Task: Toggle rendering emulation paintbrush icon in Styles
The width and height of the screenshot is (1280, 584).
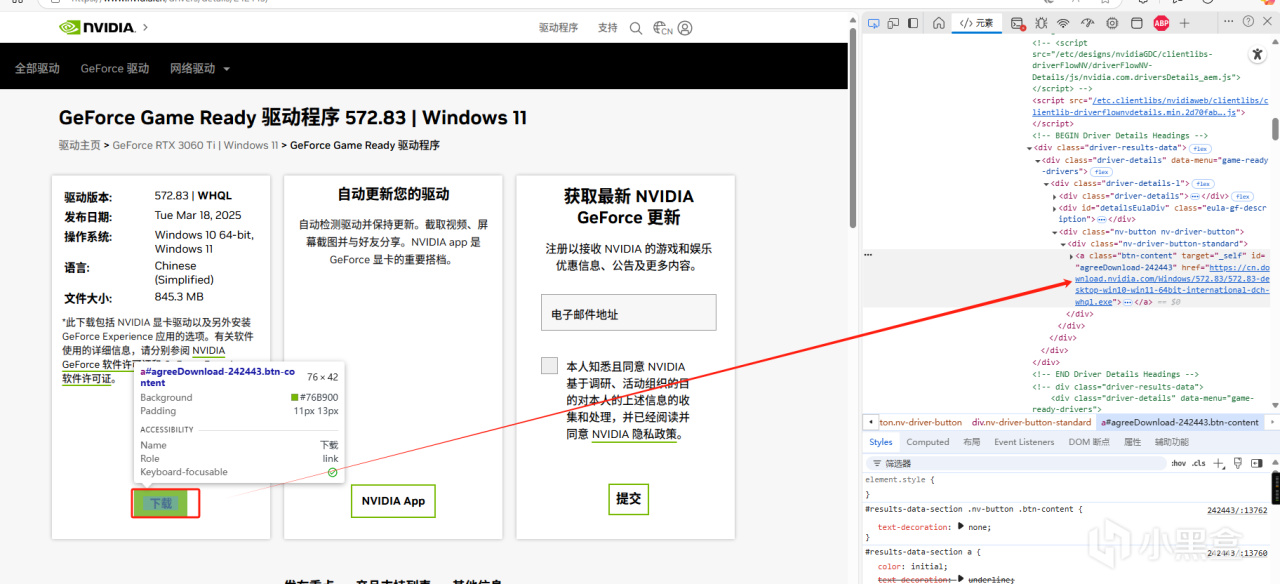Action: pos(1238,463)
